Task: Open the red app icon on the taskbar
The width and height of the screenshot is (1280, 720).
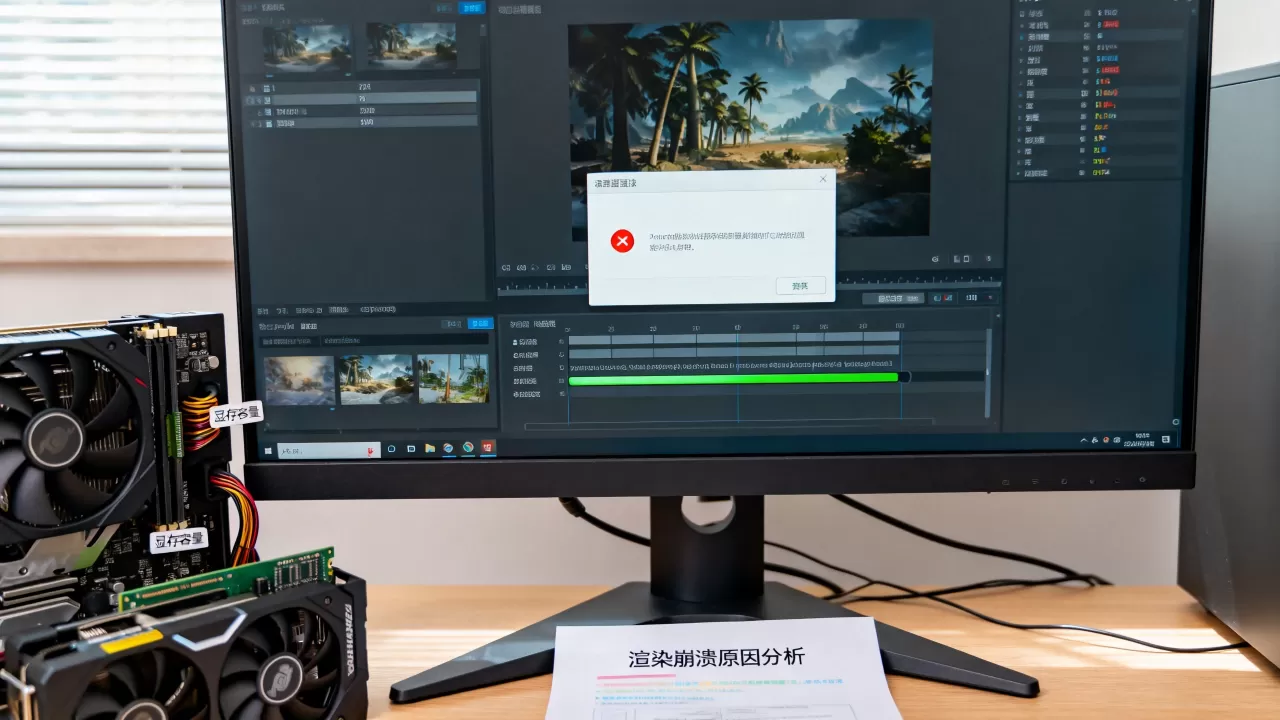Action: [x=488, y=447]
